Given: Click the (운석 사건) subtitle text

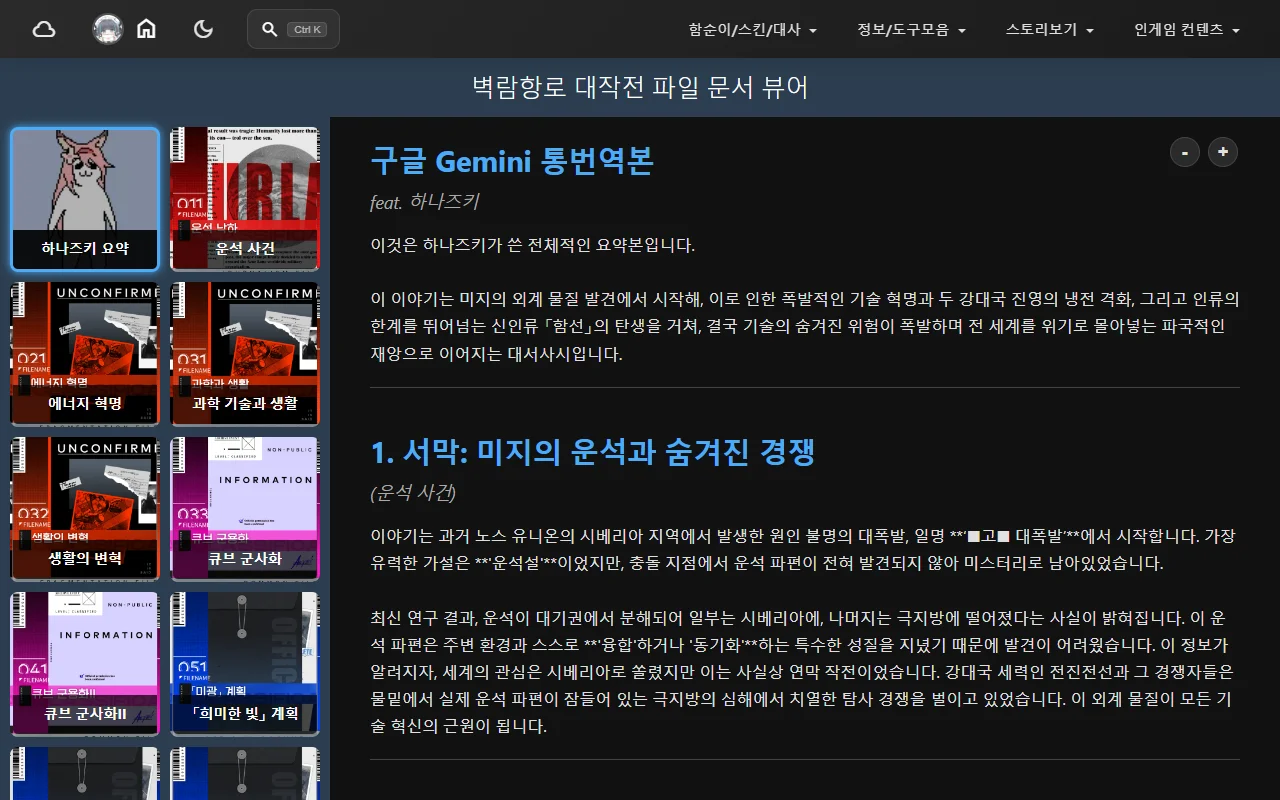Looking at the screenshot, I should [x=413, y=493].
